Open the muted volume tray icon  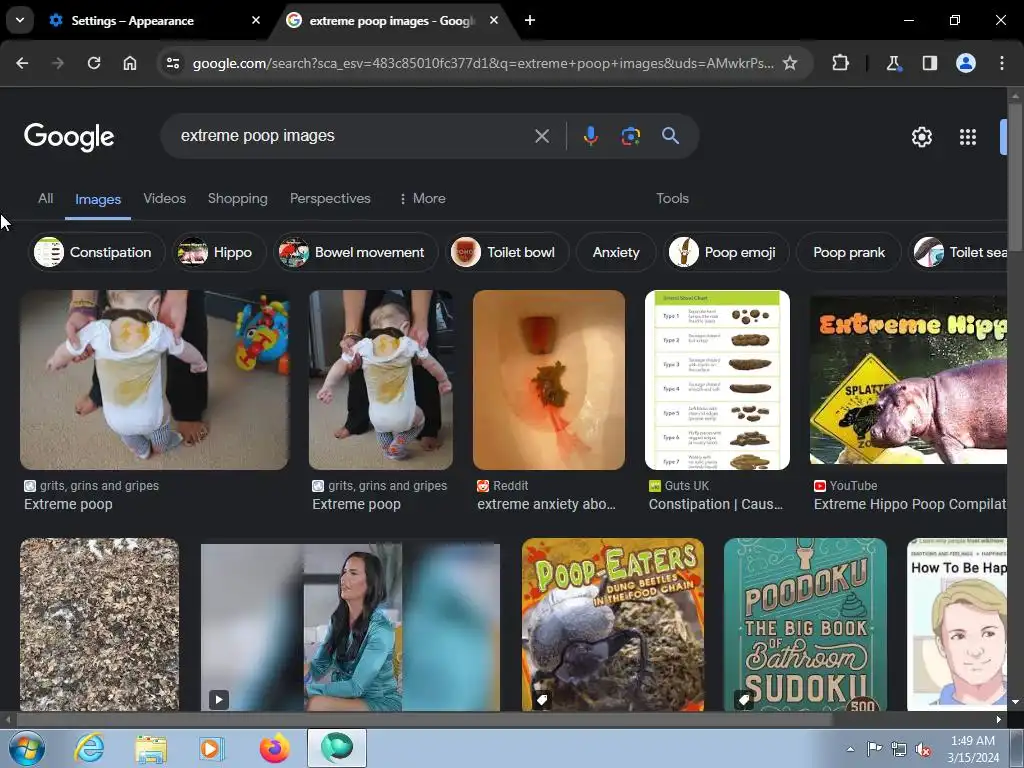coord(923,750)
